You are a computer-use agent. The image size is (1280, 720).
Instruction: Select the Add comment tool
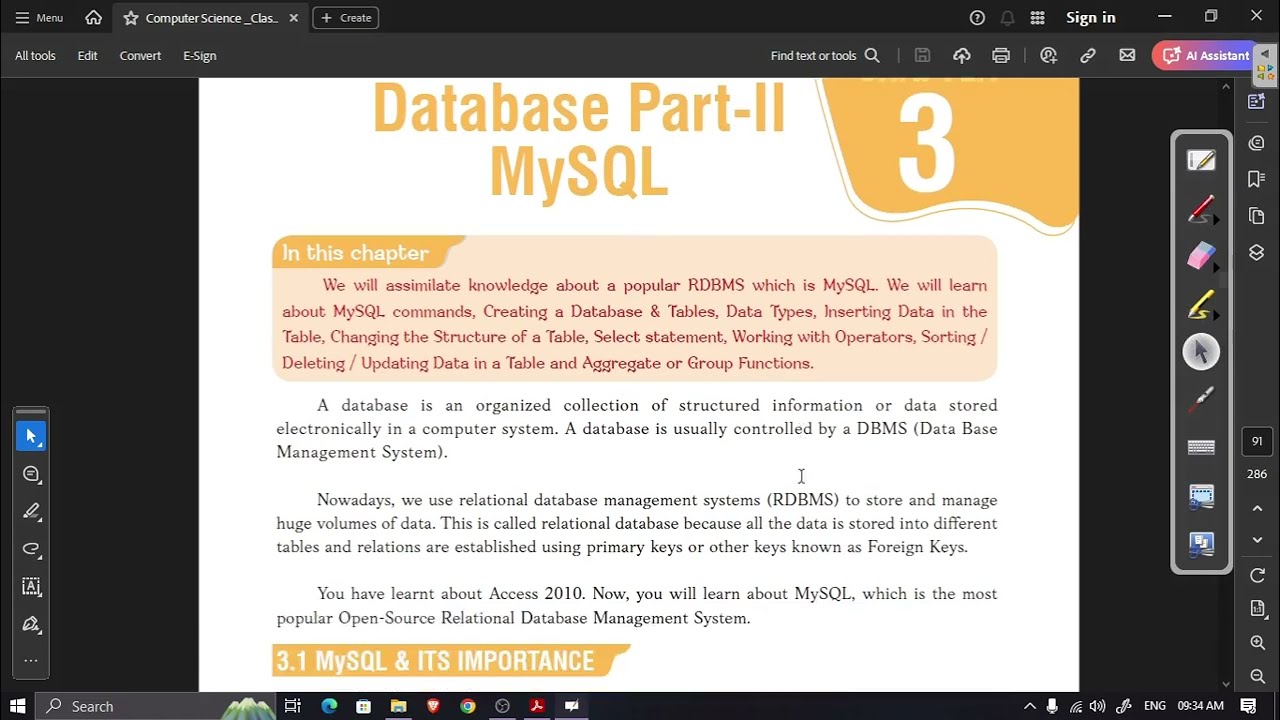pos(31,474)
